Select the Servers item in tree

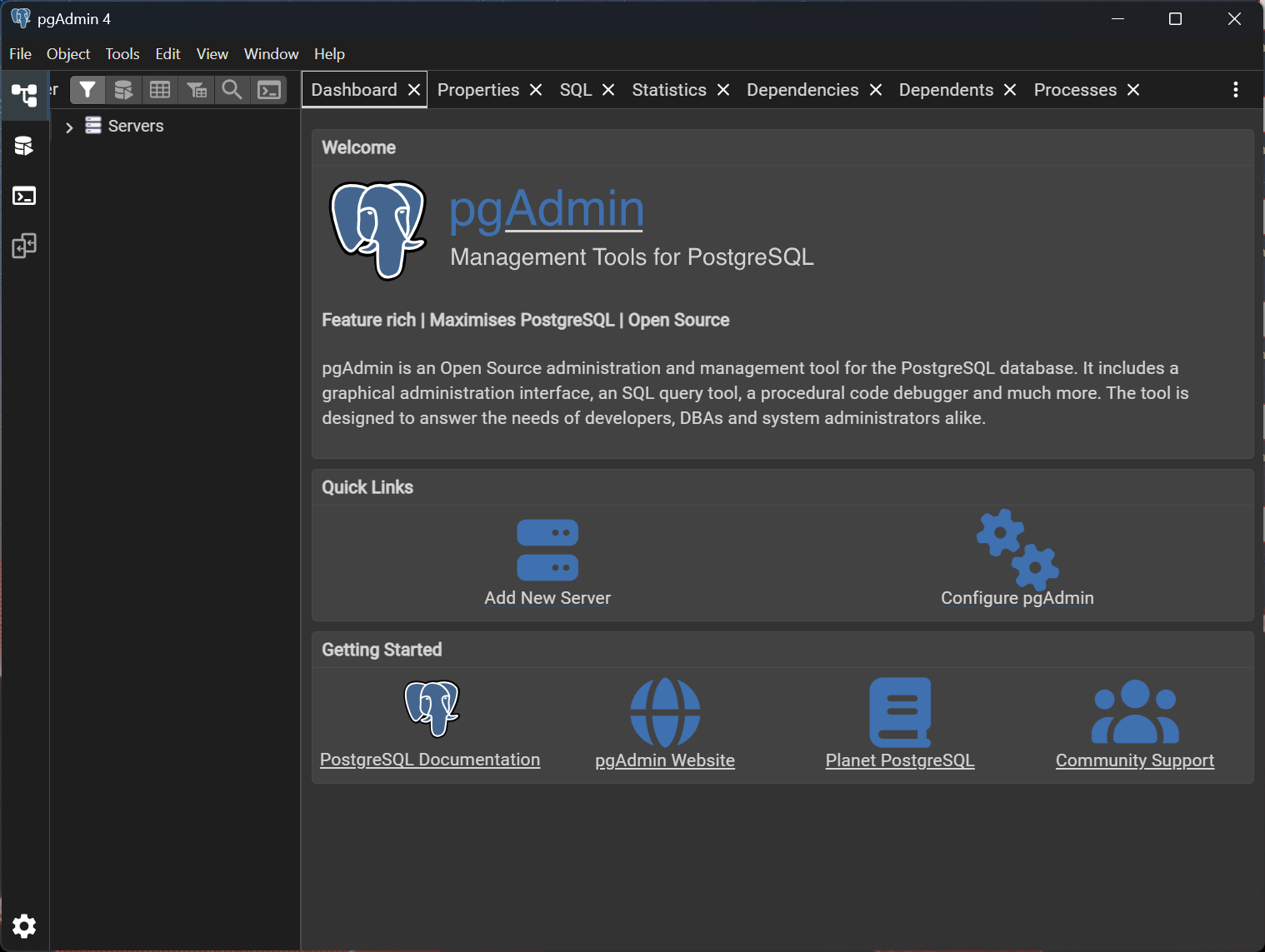[135, 126]
